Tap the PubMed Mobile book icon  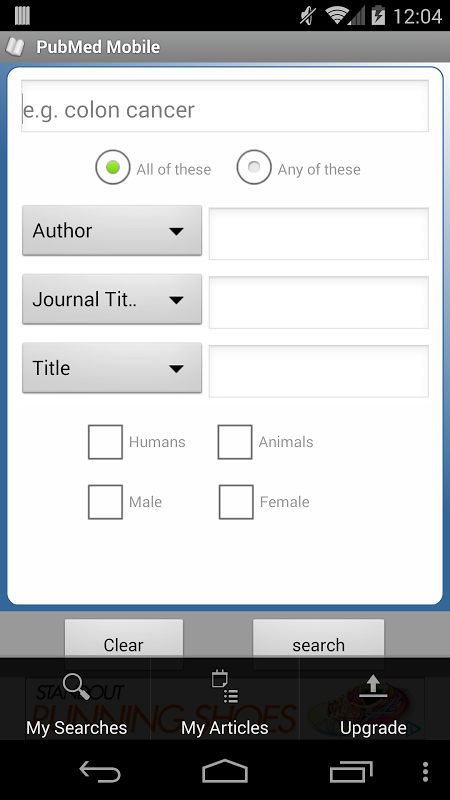15,47
